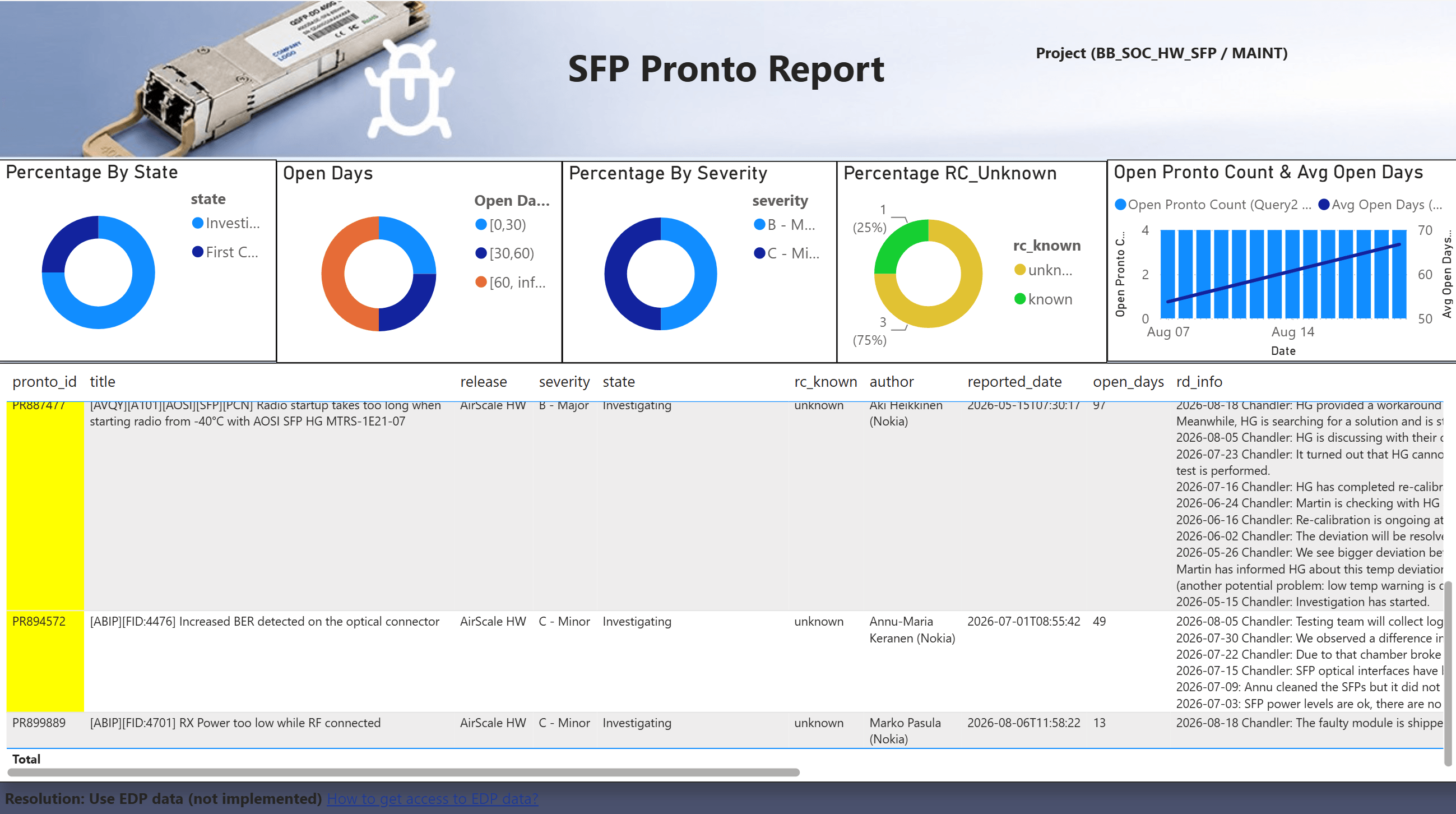This screenshot has width=1456, height=814.
Task: Click the Avg Open Days legend item
Action: pos(1380,205)
